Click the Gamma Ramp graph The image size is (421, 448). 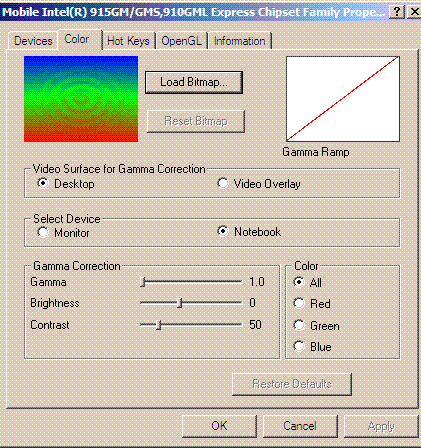coord(343,99)
